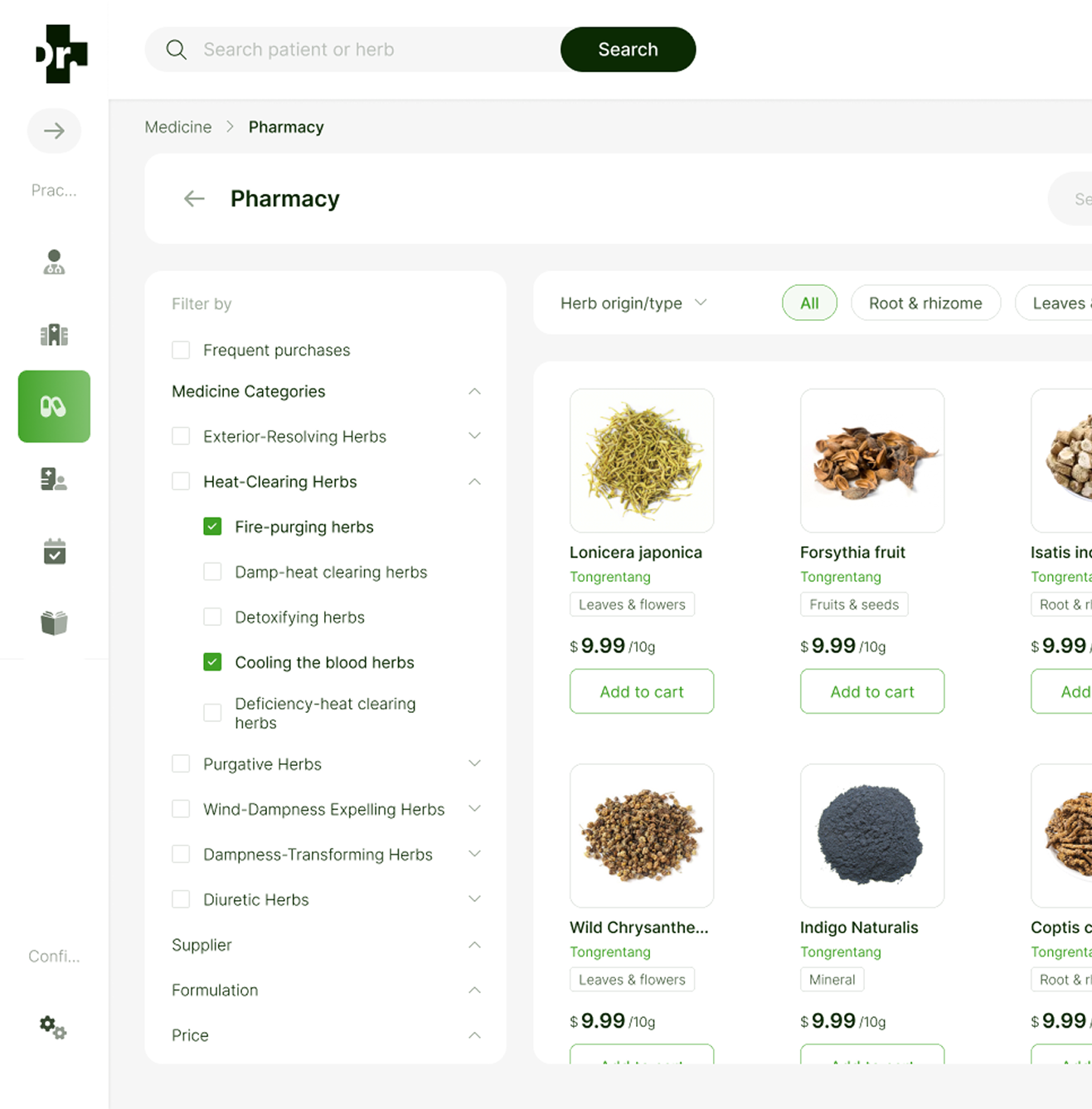Check Dampness-Transforming Herbs checkbox

tap(181, 854)
